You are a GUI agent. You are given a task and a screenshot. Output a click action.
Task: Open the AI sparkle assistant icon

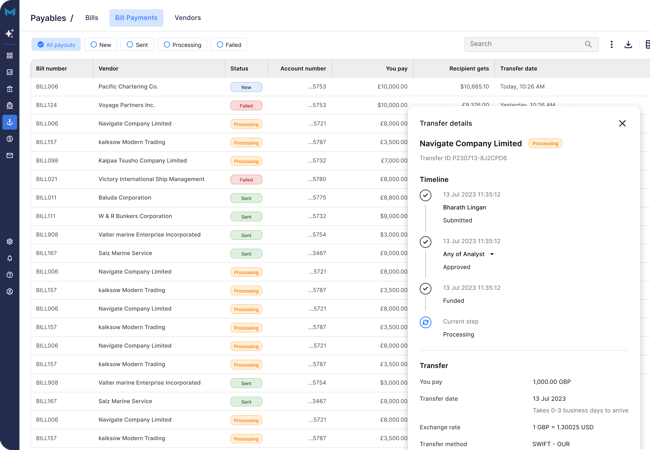pos(10,34)
